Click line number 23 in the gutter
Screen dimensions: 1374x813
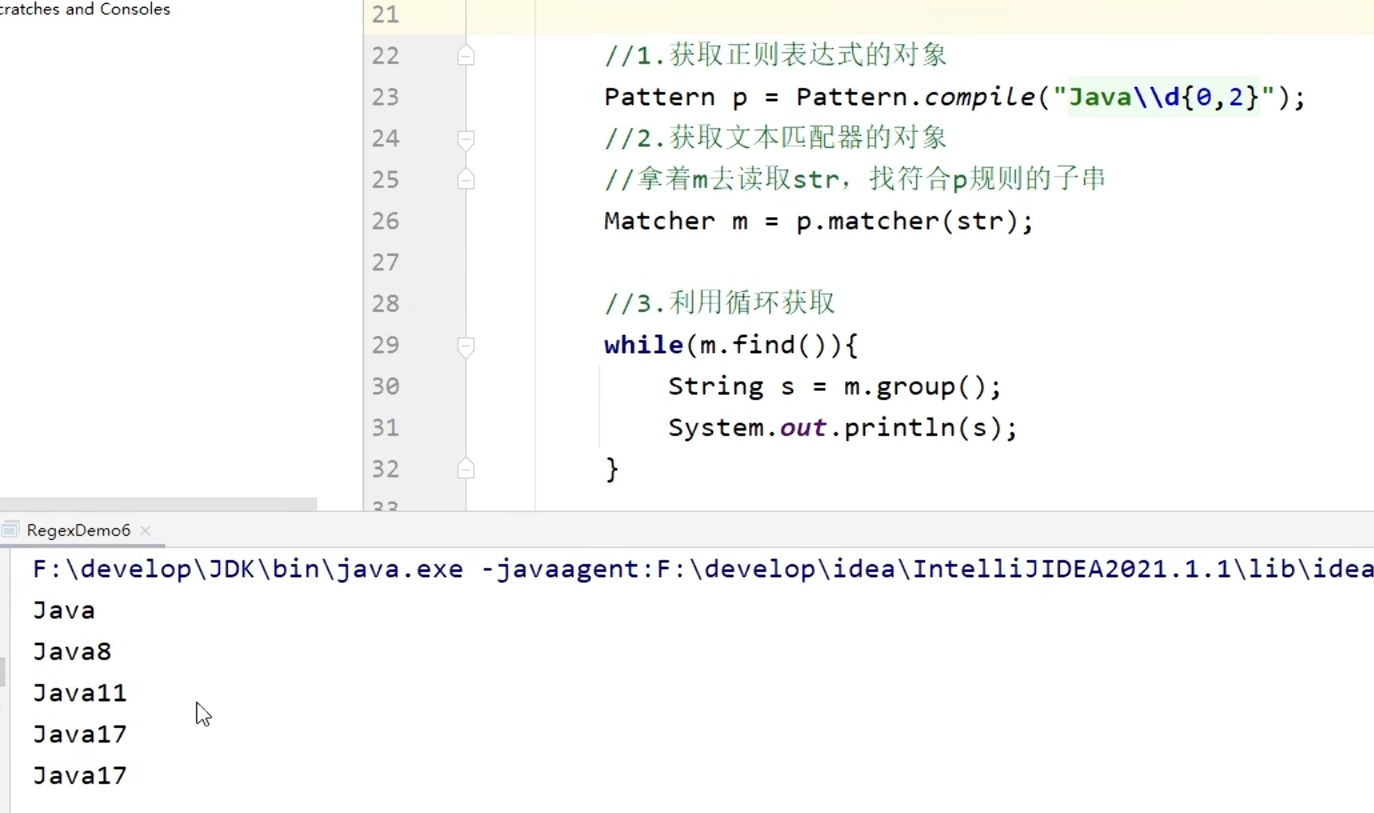pos(385,97)
